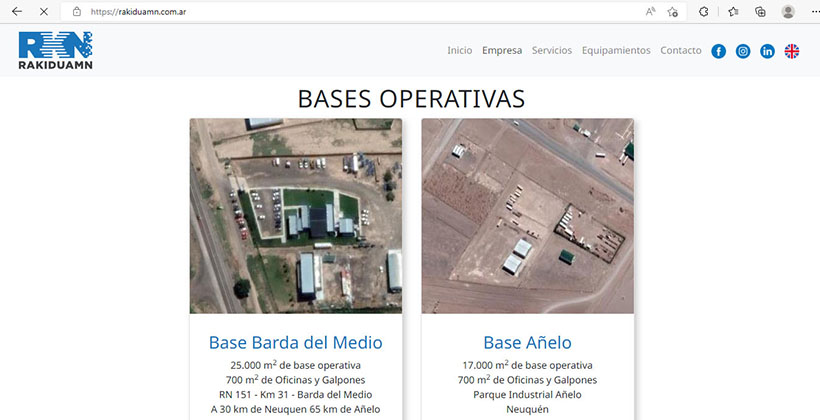Go to the Inicio menu item
This screenshot has height=420, width=820.
pos(459,50)
